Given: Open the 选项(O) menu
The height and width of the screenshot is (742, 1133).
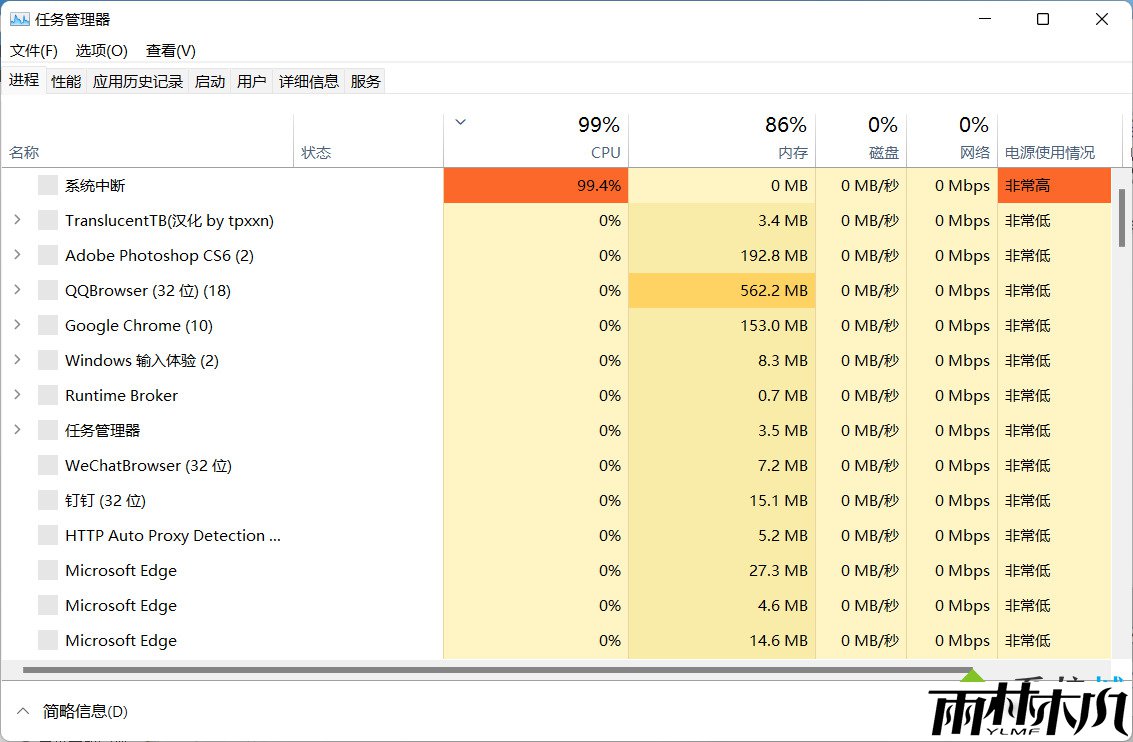Looking at the screenshot, I should pyautogui.click(x=102, y=51).
